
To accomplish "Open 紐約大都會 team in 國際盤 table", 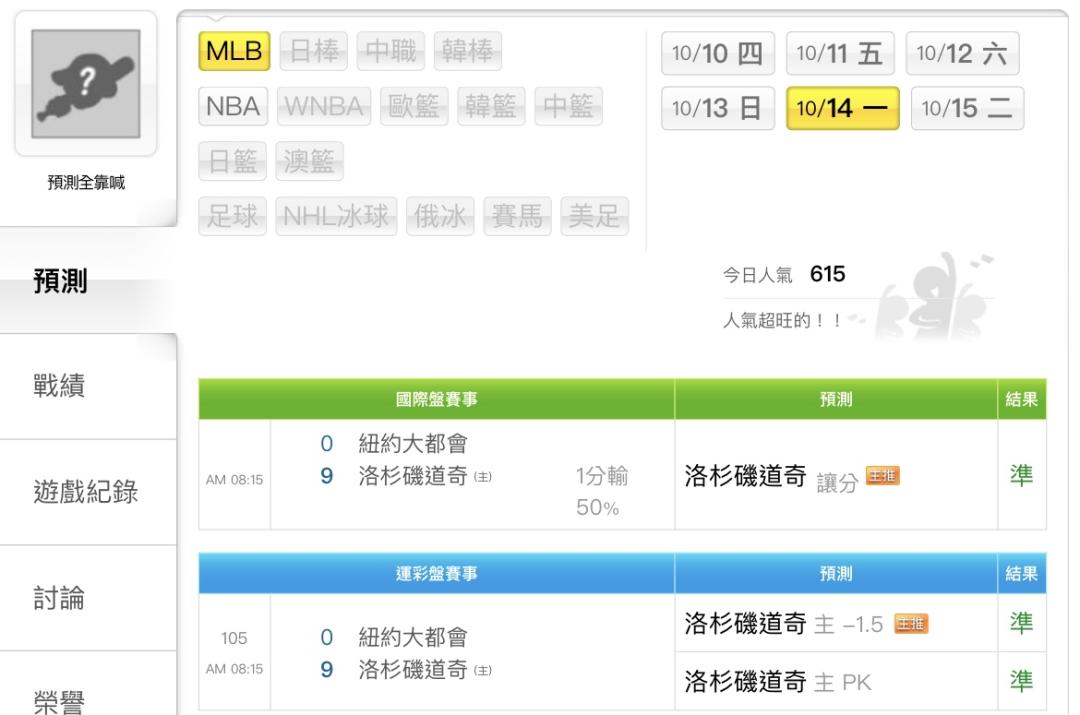I will click(413, 445).
